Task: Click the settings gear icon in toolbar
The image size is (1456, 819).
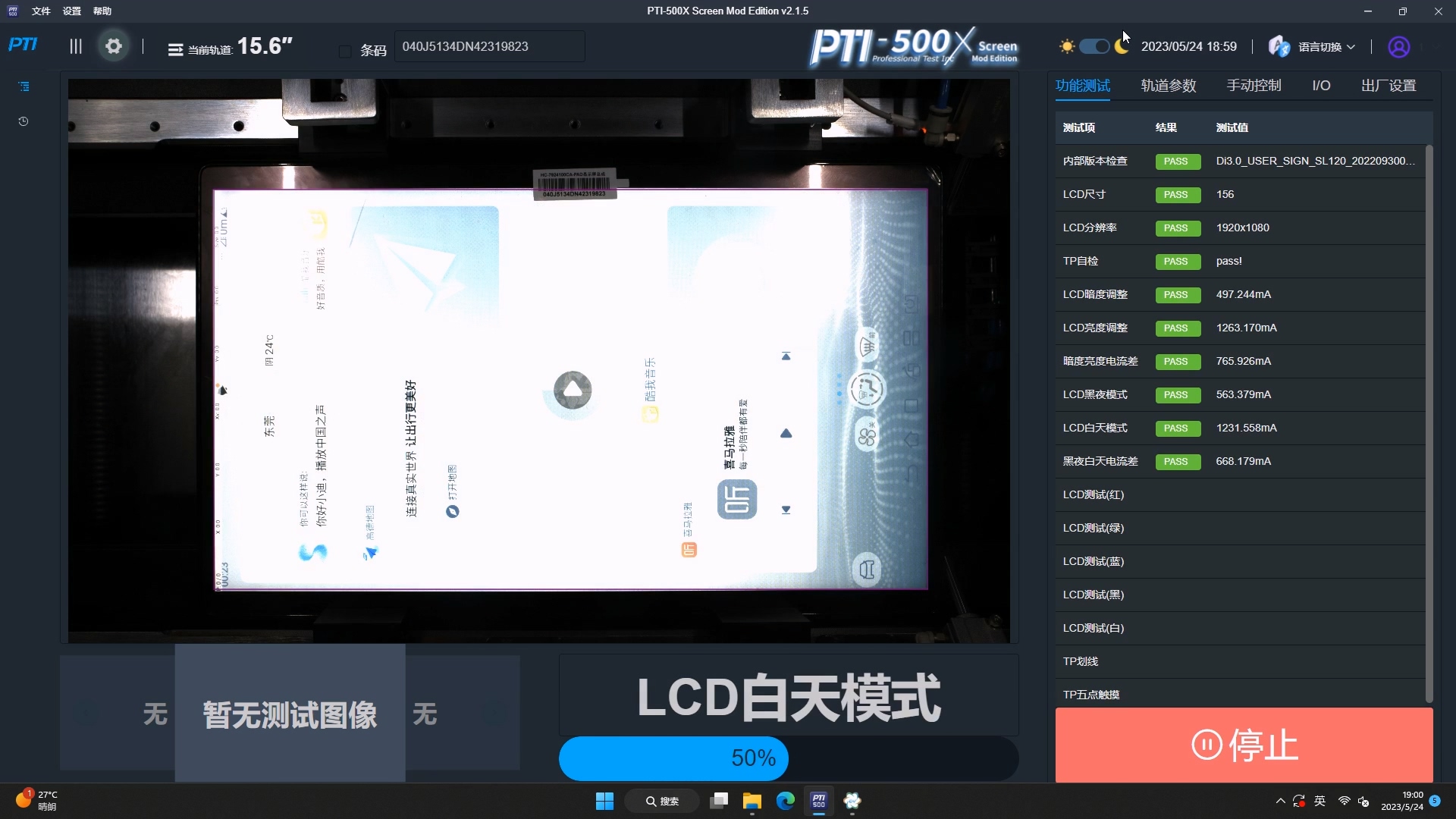Action: pos(114,46)
